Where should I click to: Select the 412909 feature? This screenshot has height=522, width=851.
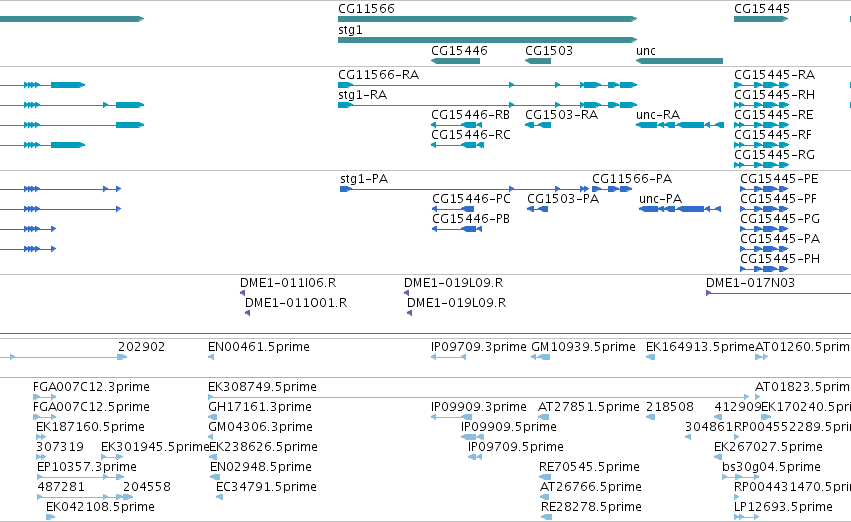[x=718, y=417]
